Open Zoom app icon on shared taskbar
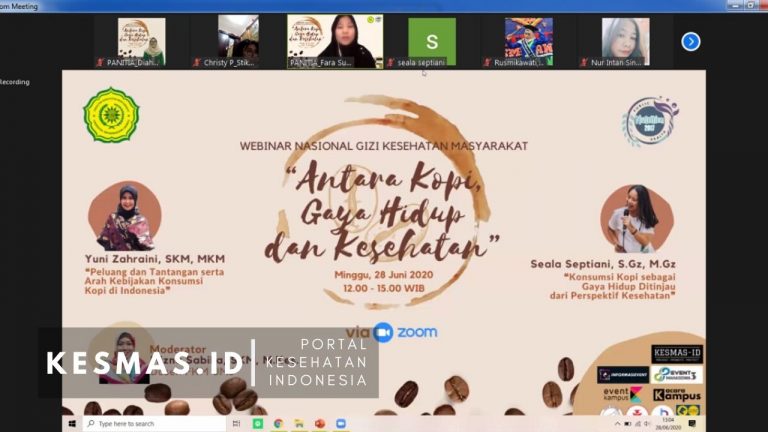This screenshot has width=768, height=432. point(341,424)
